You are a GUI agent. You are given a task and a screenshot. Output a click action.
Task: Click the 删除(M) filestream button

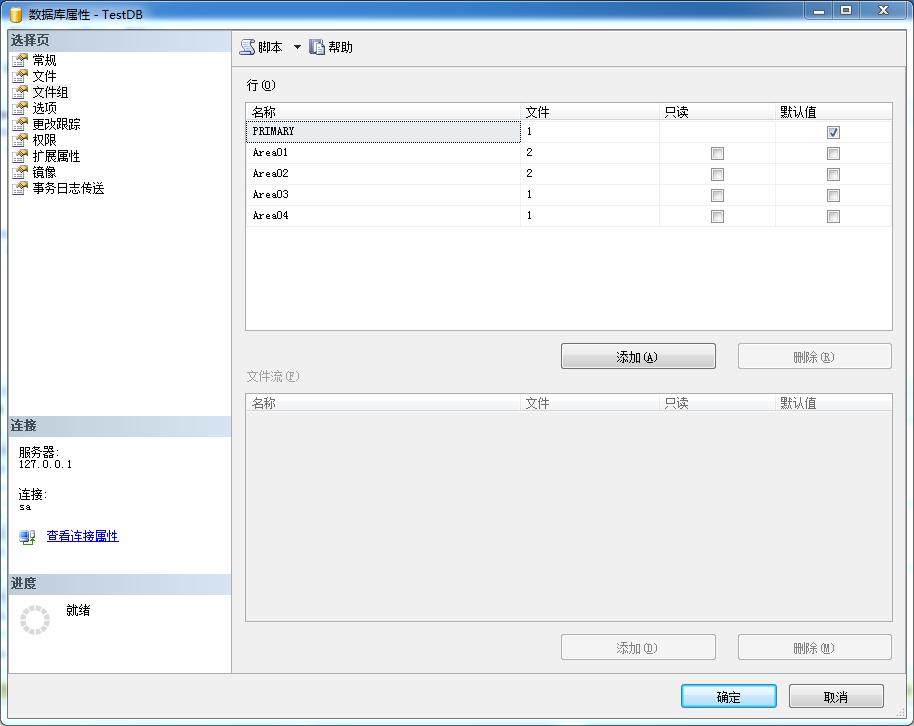coord(814,647)
